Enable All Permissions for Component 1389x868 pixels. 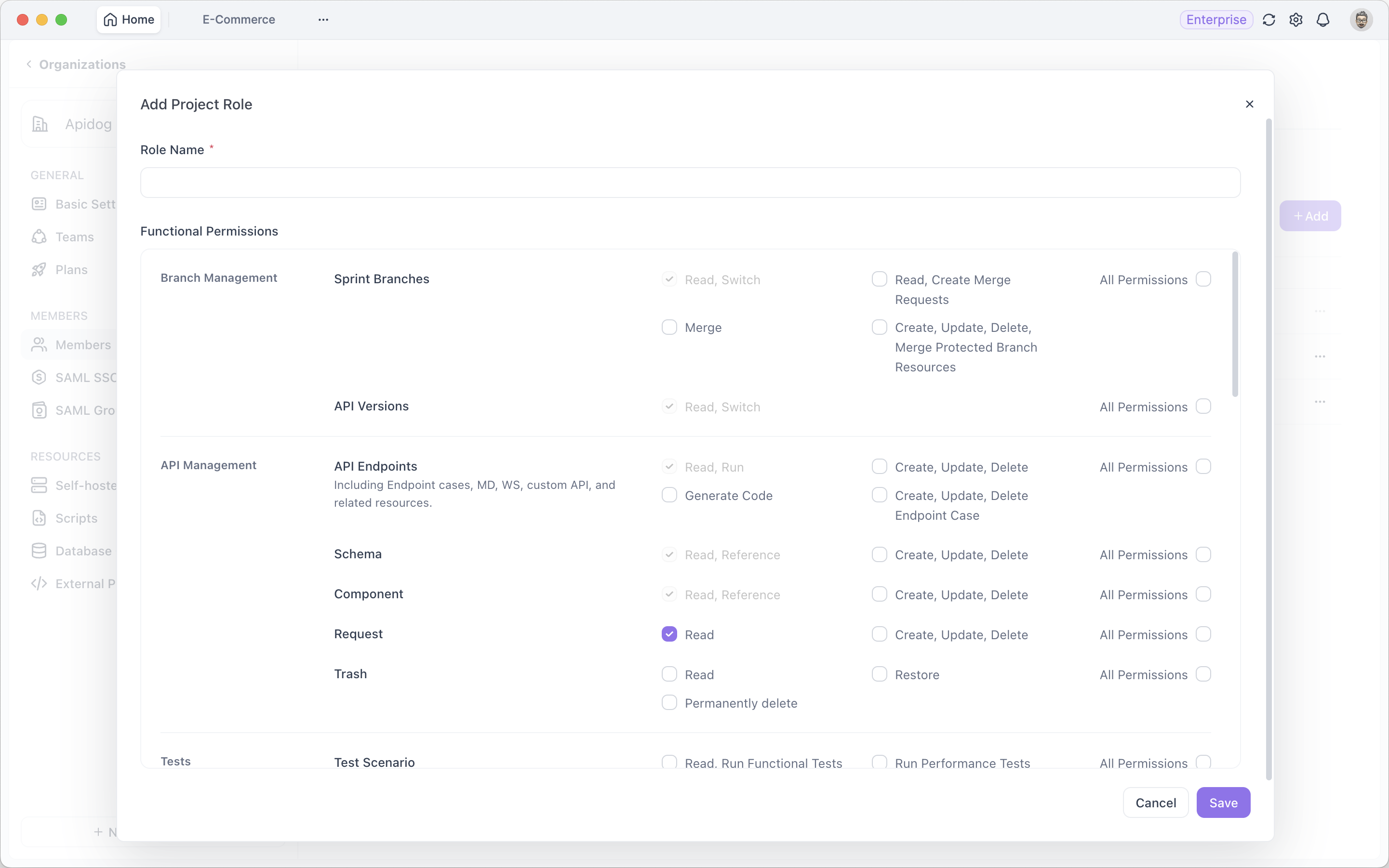[1203, 594]
